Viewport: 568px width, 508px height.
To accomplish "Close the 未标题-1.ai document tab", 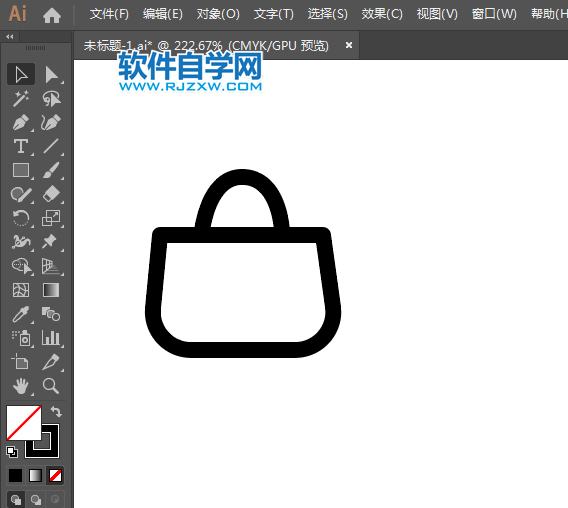I will pos(349,45).
